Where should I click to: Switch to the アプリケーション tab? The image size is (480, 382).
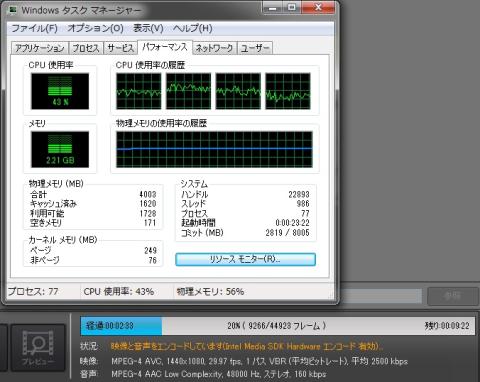(40, 48)
